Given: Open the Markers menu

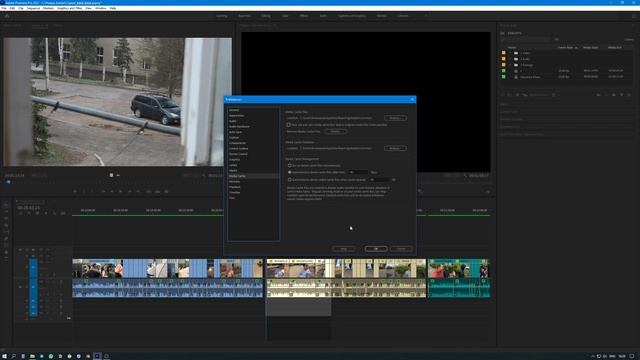Looking at the screenshot, I should click(48, 8).
